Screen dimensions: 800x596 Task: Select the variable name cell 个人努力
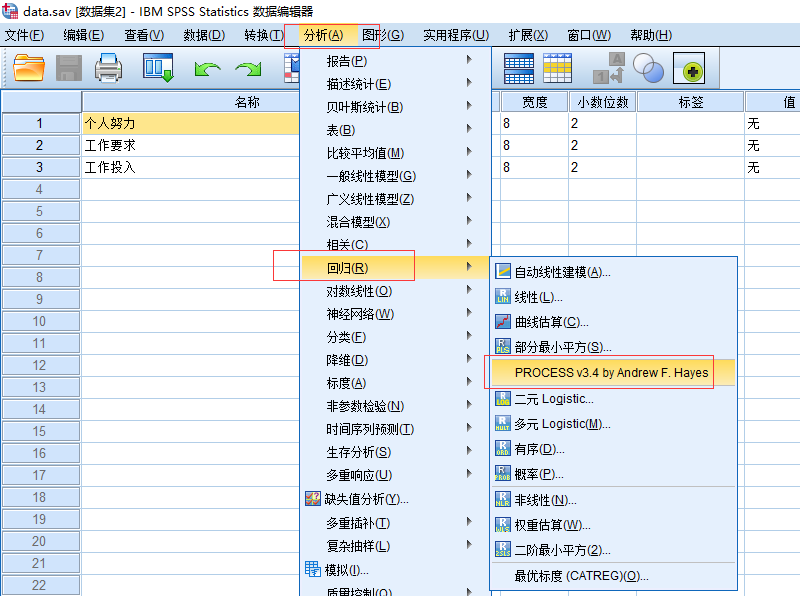pos(191,123)
